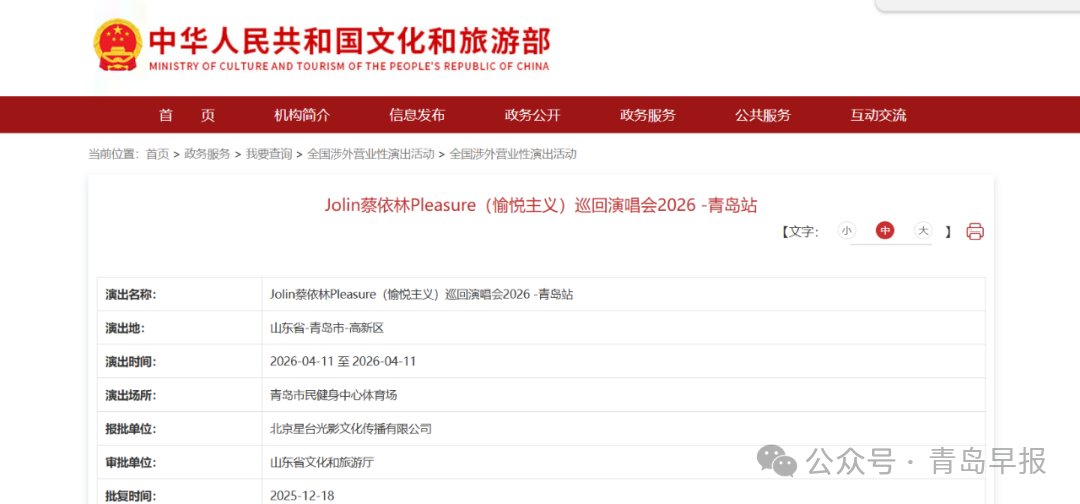The width and height of the screenshot is (1080, 504).
Task: Click the 报批单位 label cell
Action: pyautogui.click(x=180, y=428)
